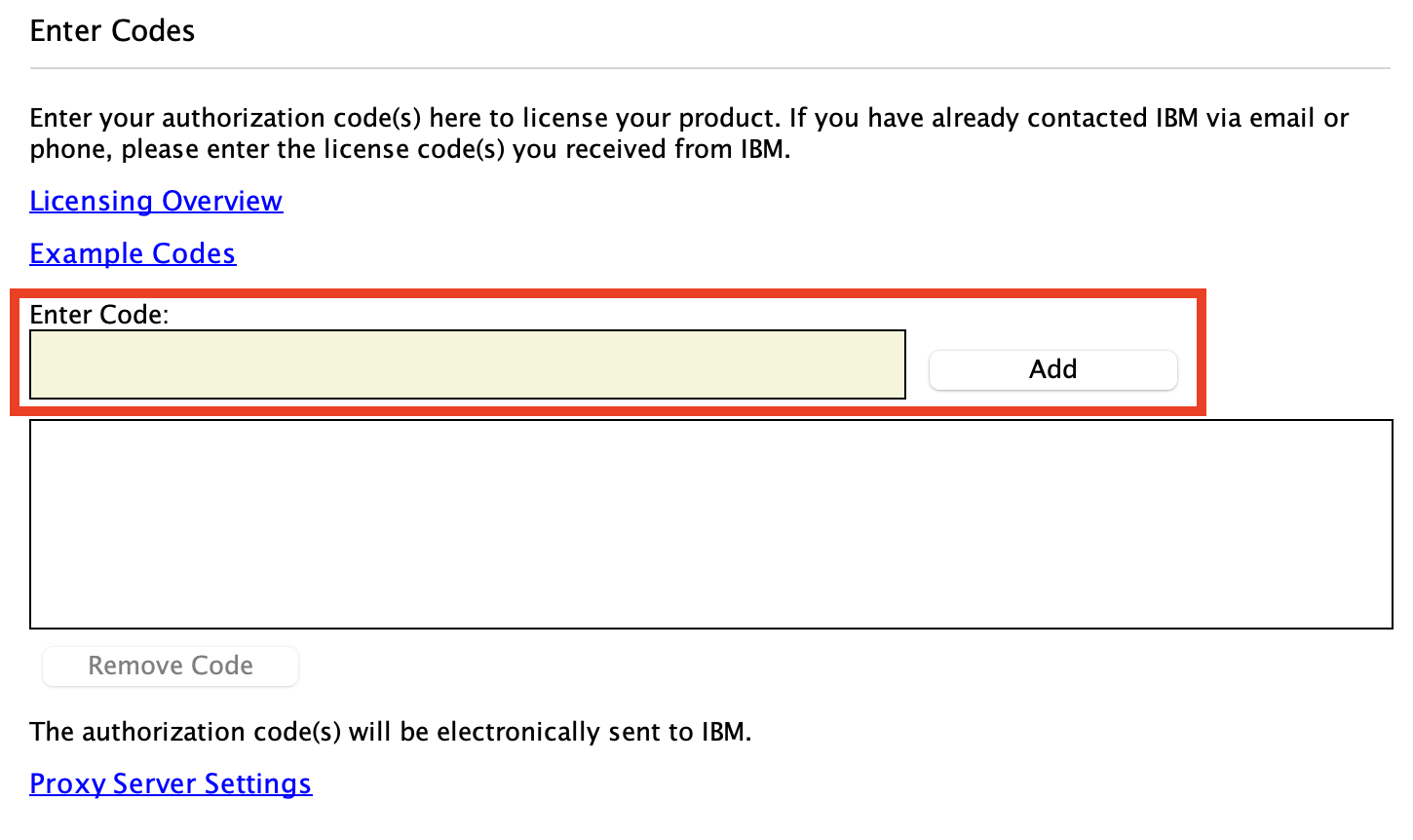View example authorization codes
The height and width of the screenshot is (840, 1413).
(133, 253)
